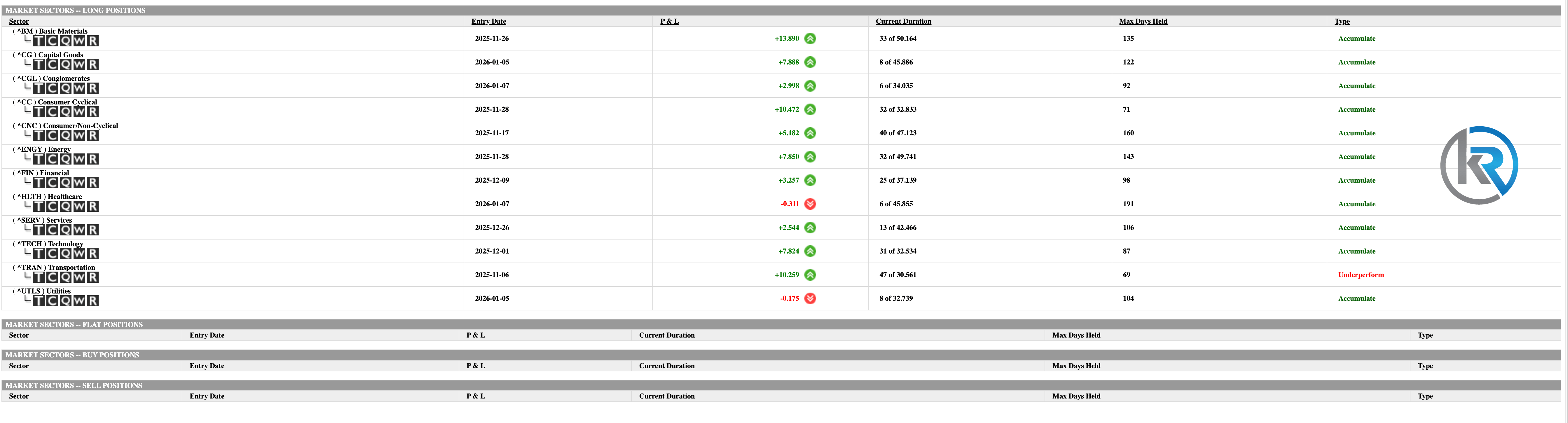Select the Q icon under Technology
This screenshot has height=423, width=1568.
click(x=66, y=254)
